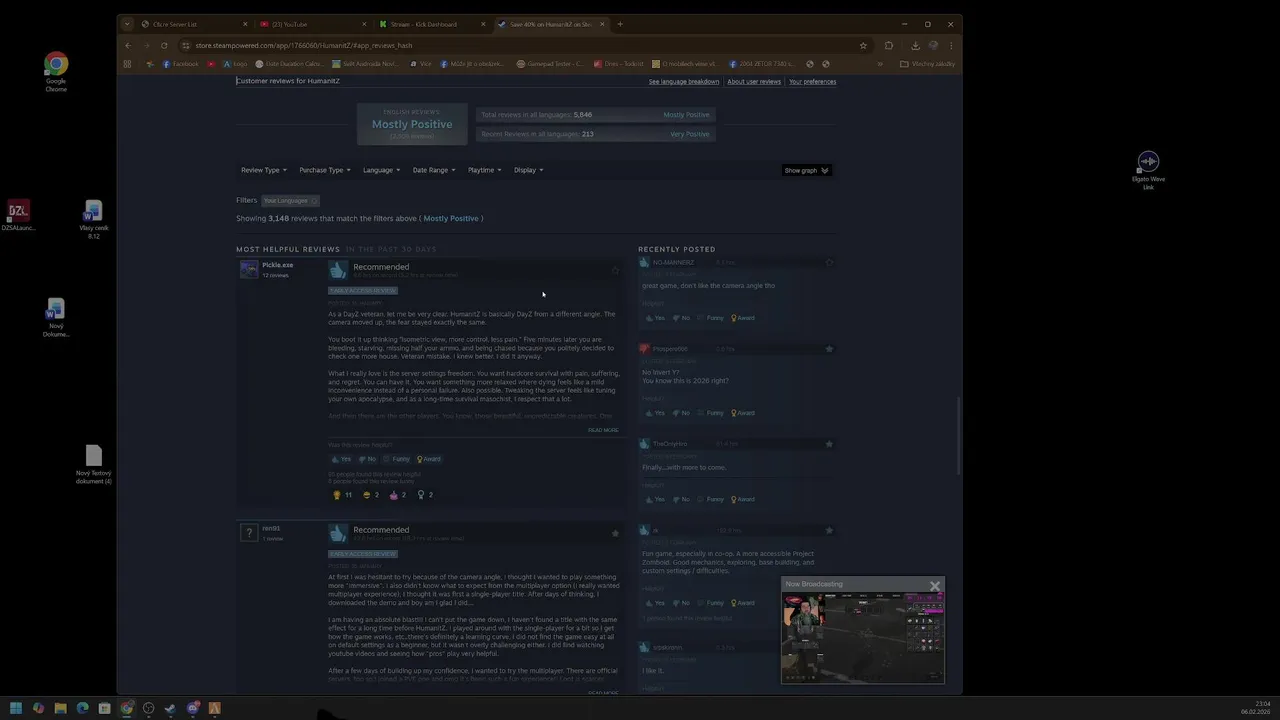Mark NO-MANNERZ review as Funny

pos(711,318)
